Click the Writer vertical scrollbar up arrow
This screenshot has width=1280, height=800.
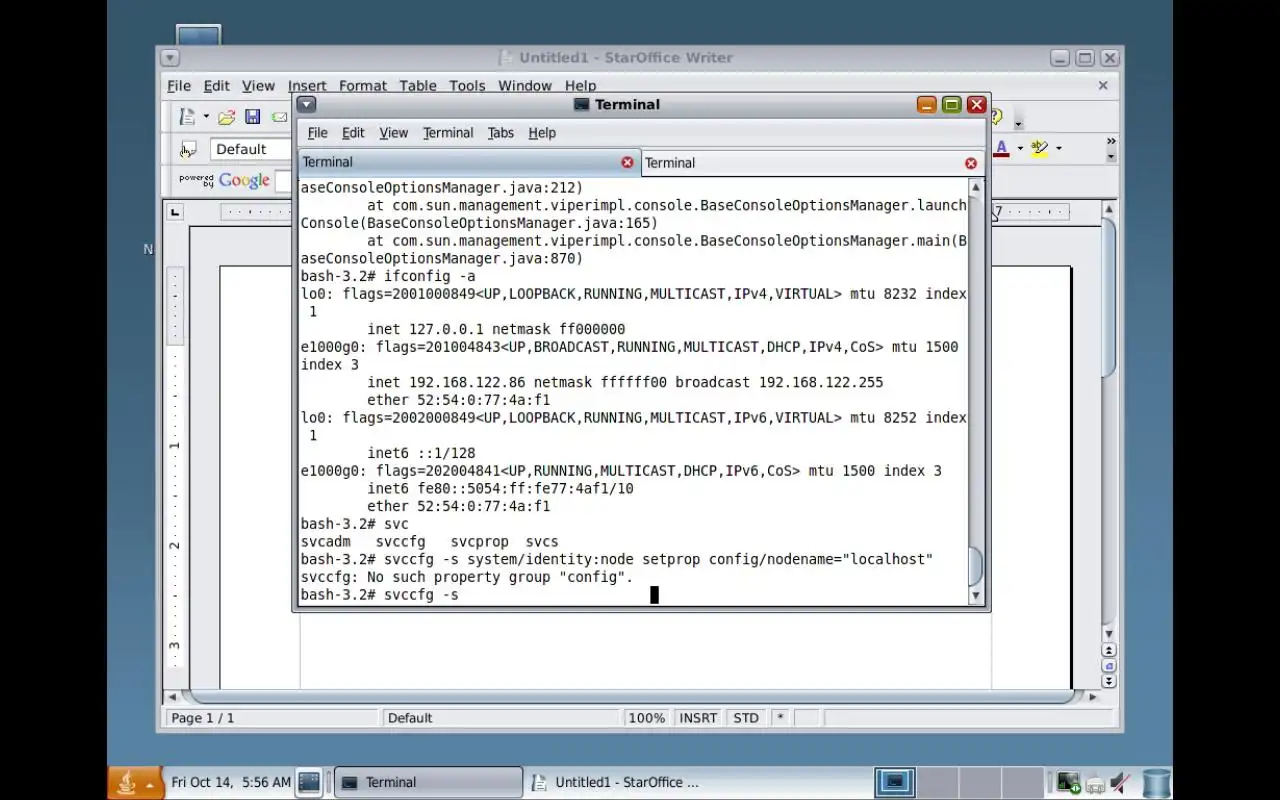(x=1108, y=210)
